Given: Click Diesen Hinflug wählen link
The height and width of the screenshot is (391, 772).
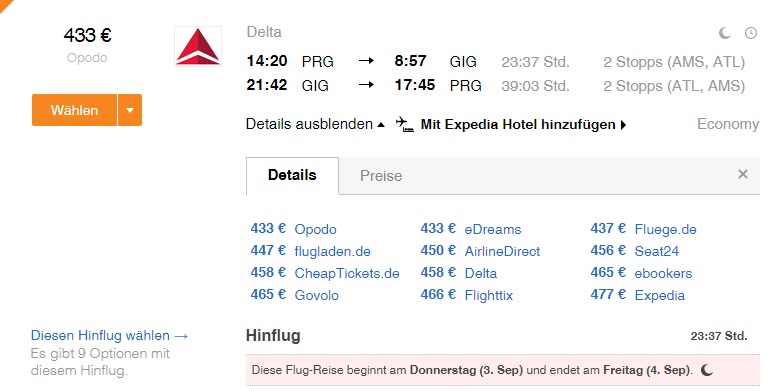Looking at the screenshot, I should pyautogui.click(x=109, y=335).
